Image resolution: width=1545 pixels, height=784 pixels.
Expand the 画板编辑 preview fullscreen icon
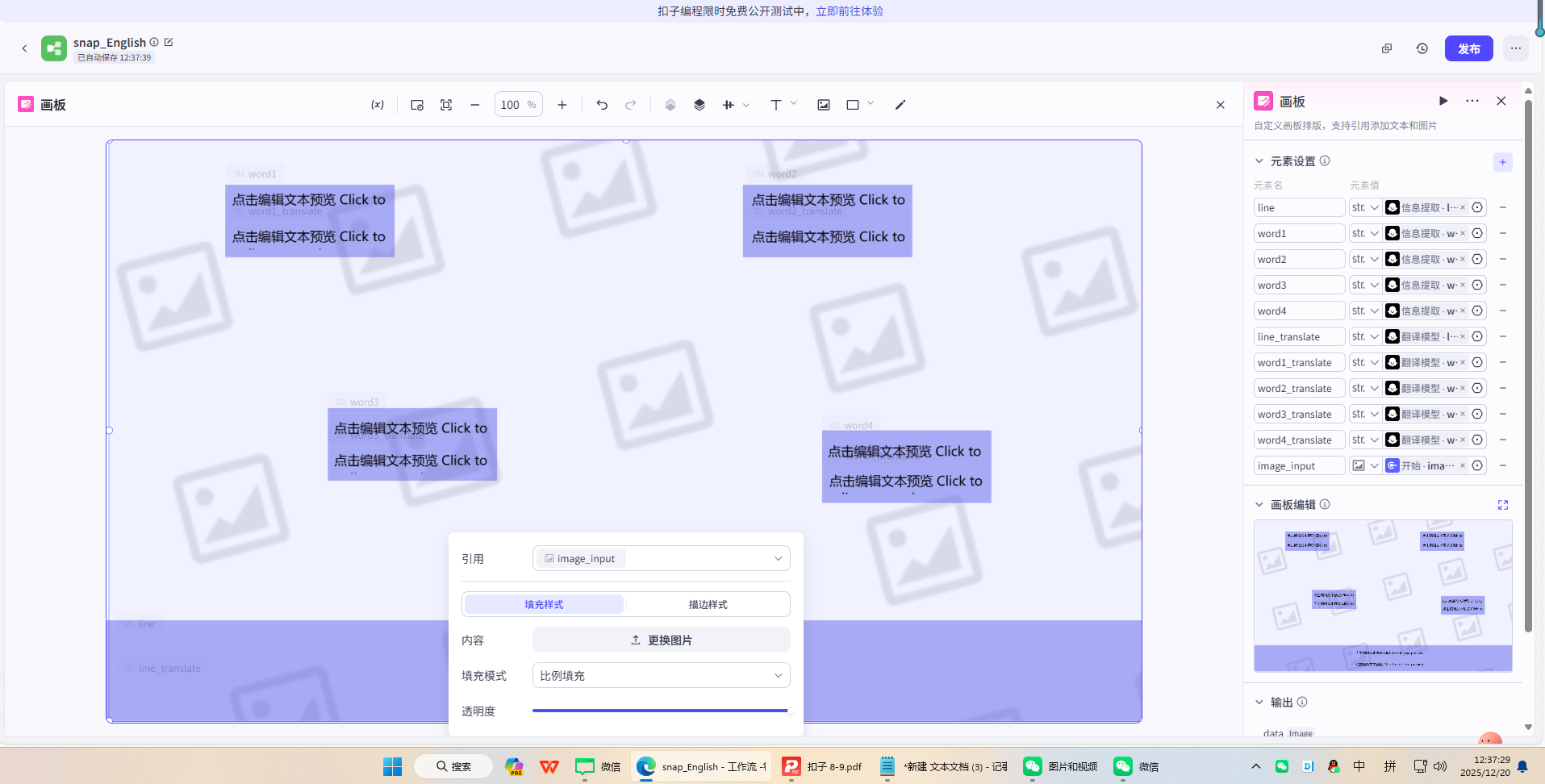point(1503,505)
